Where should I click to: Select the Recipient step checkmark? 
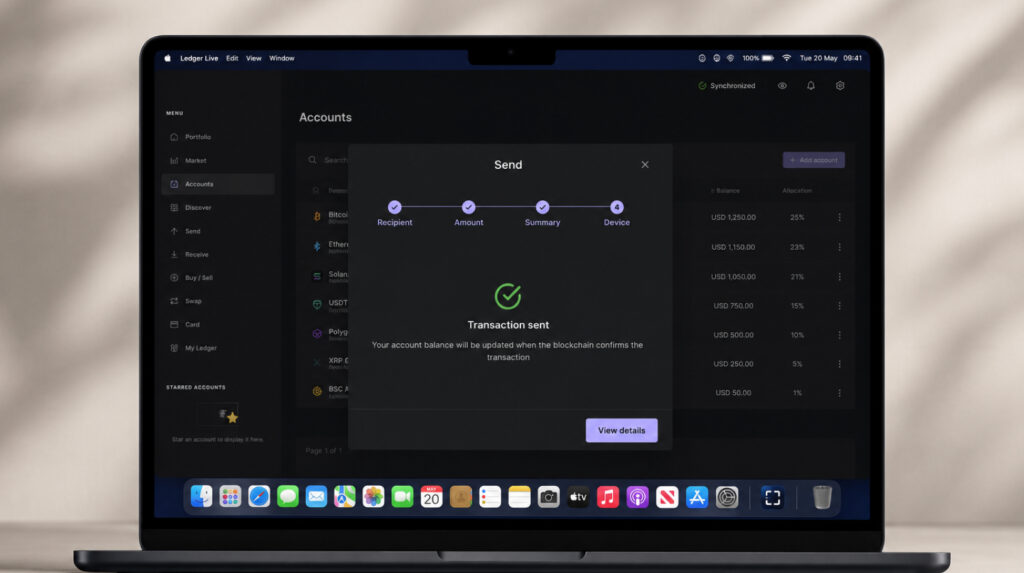[x=394, y=207]
